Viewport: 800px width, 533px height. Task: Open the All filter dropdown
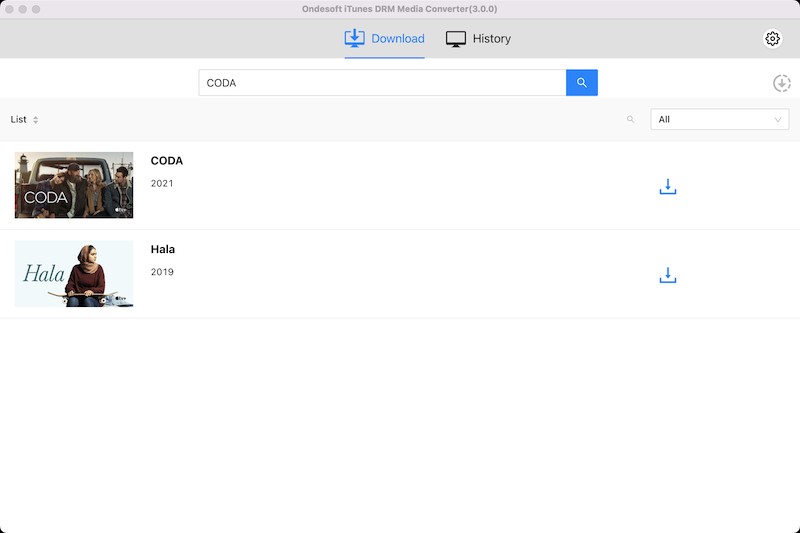[x=719, y=120]
